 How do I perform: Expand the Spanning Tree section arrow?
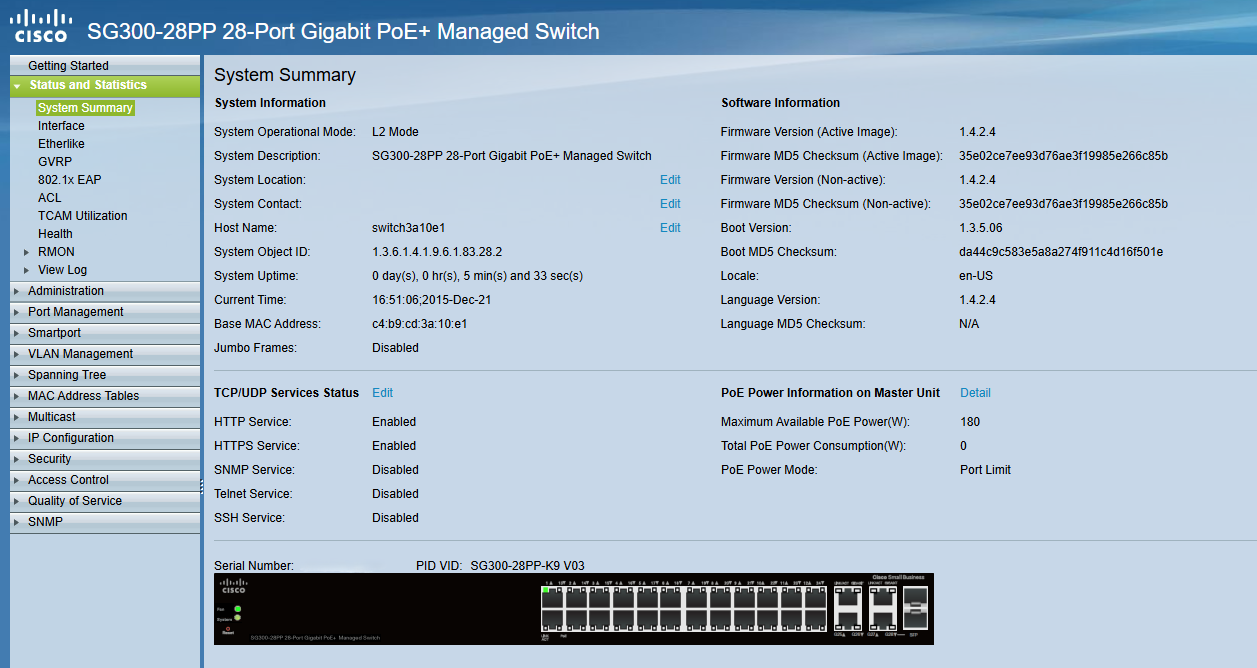tap(17, 375)
